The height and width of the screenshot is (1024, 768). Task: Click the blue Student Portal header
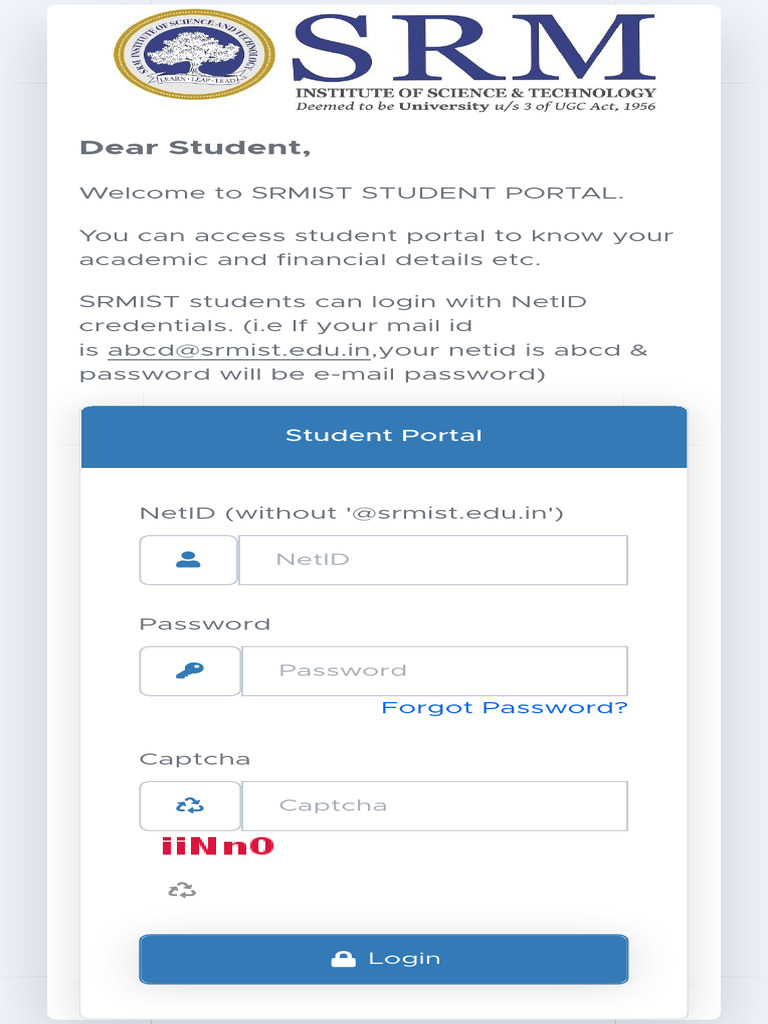[x=384, y=436]
